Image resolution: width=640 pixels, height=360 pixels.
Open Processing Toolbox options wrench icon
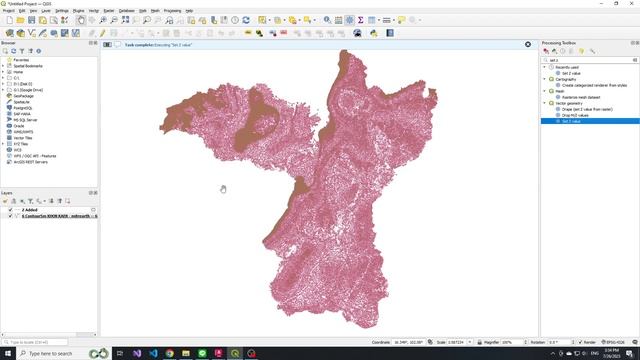pos(592,51)
